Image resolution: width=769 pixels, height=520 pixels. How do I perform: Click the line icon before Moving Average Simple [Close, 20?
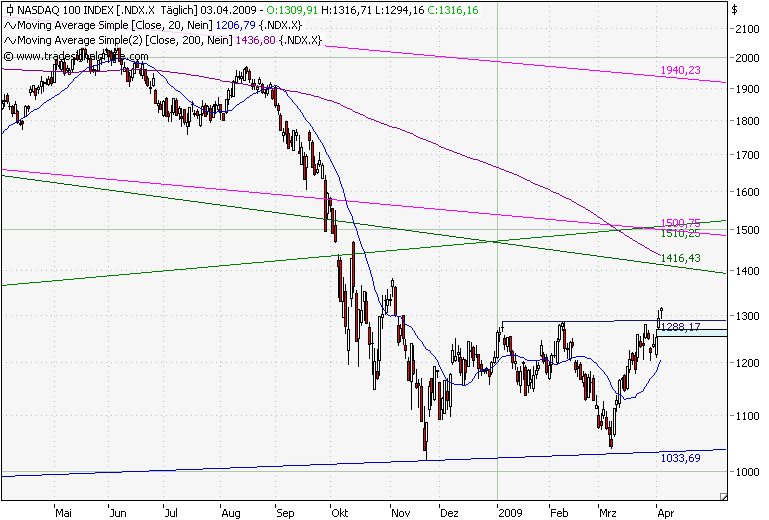click(10, 25)
